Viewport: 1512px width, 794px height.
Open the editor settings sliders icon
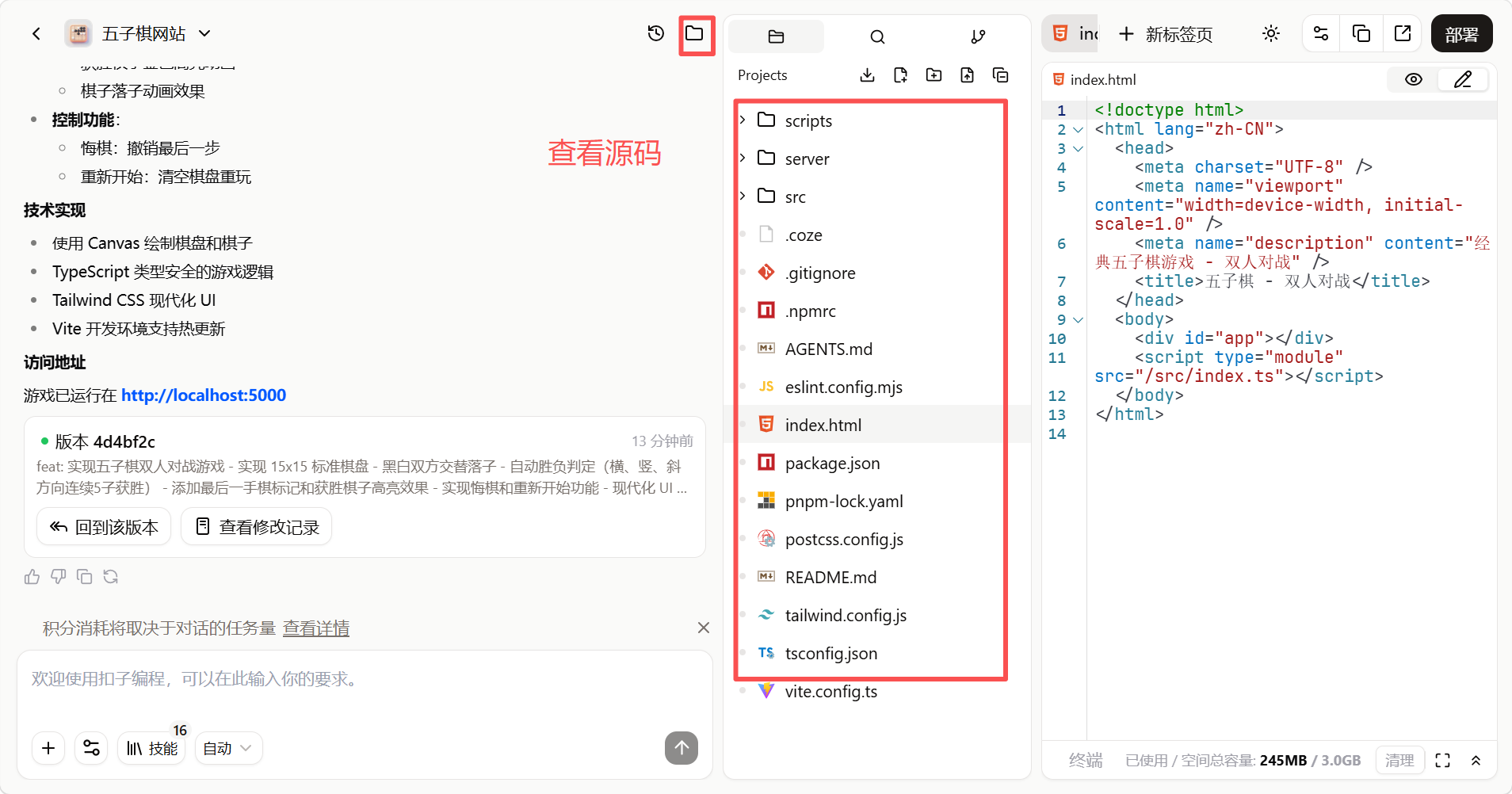pyautogui.click(x=1321, y=33)
